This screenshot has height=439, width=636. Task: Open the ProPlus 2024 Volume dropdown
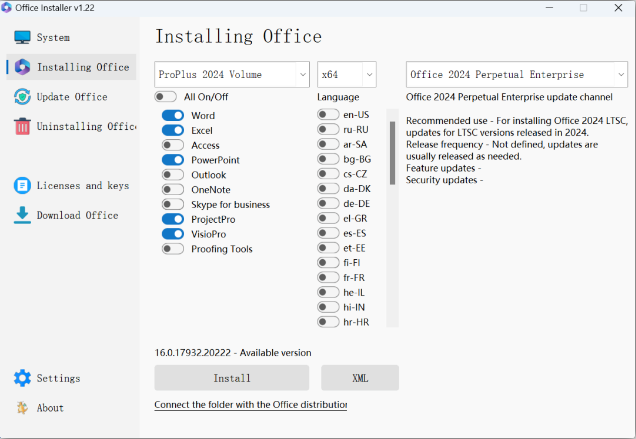pos(232,74)
